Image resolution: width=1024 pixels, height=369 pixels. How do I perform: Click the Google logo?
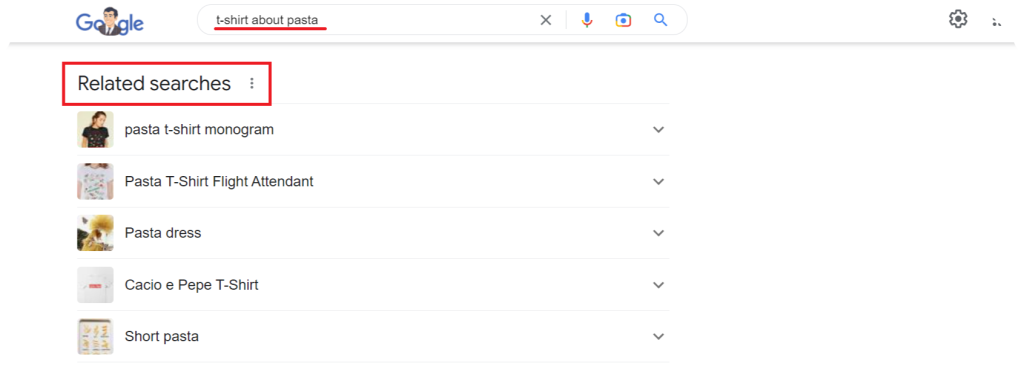click(x=110, y=22)
